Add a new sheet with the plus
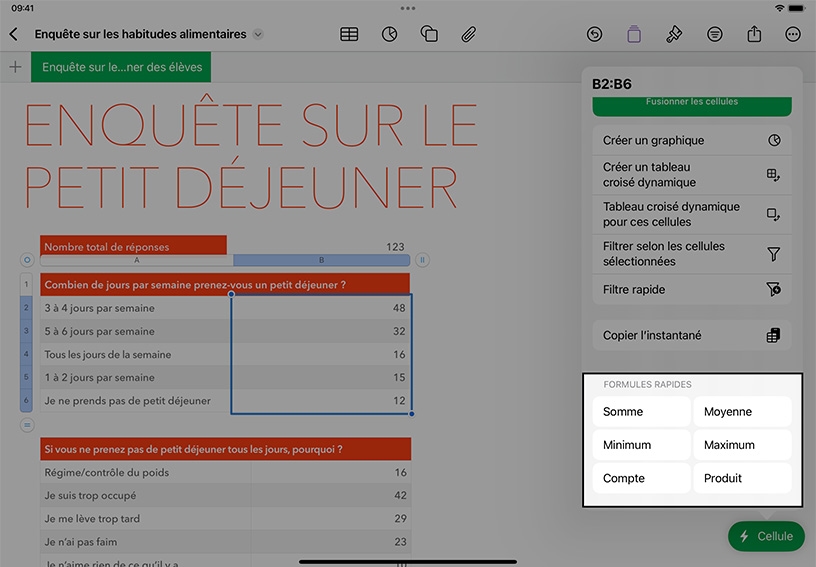 16,67
